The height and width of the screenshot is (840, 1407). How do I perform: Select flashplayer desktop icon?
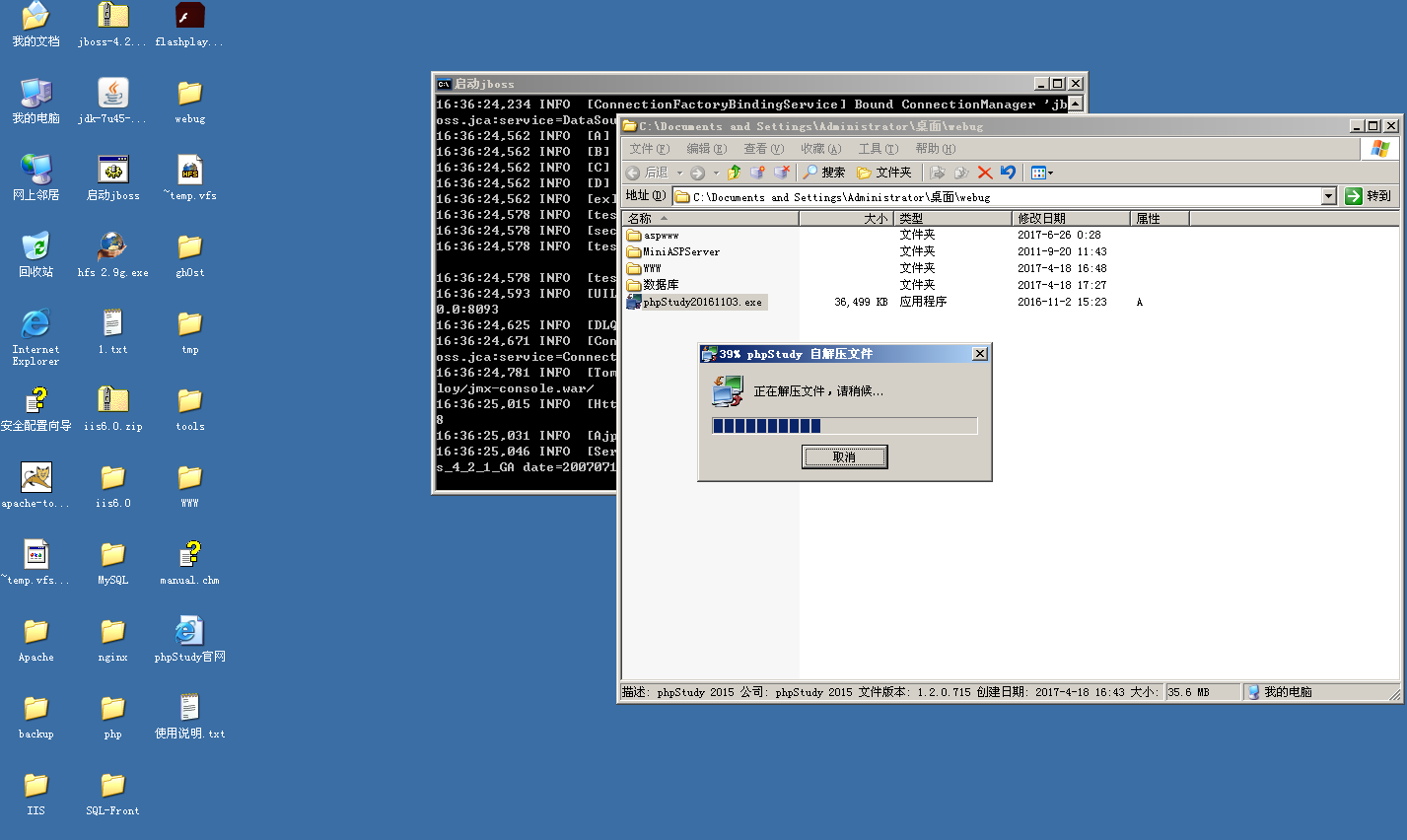click(x=189, y=26)
